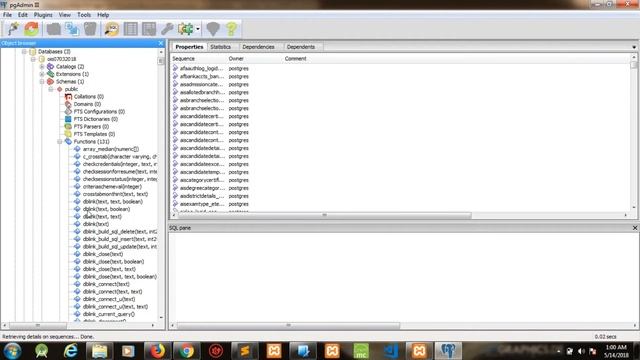Collapse the Databases (3) tree node
Screen dimensions: 640x360
tap(24, 51)
